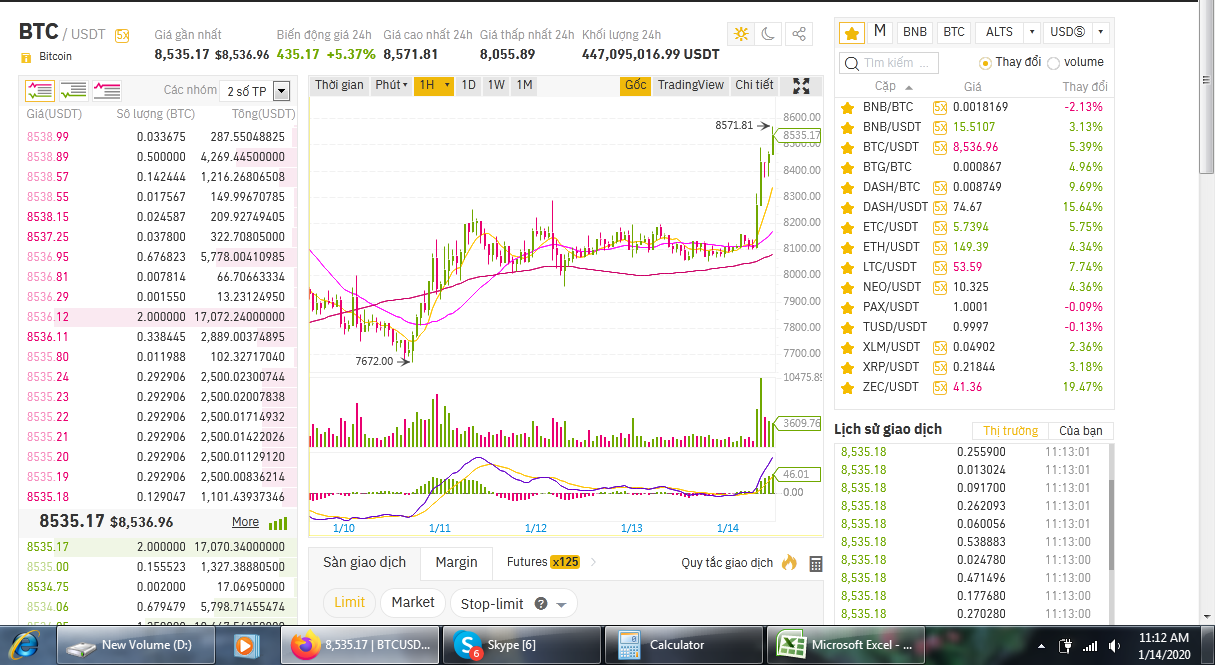Open the Phút interval dropdown
Screen dimensions: 1215x665
(392, 85)
